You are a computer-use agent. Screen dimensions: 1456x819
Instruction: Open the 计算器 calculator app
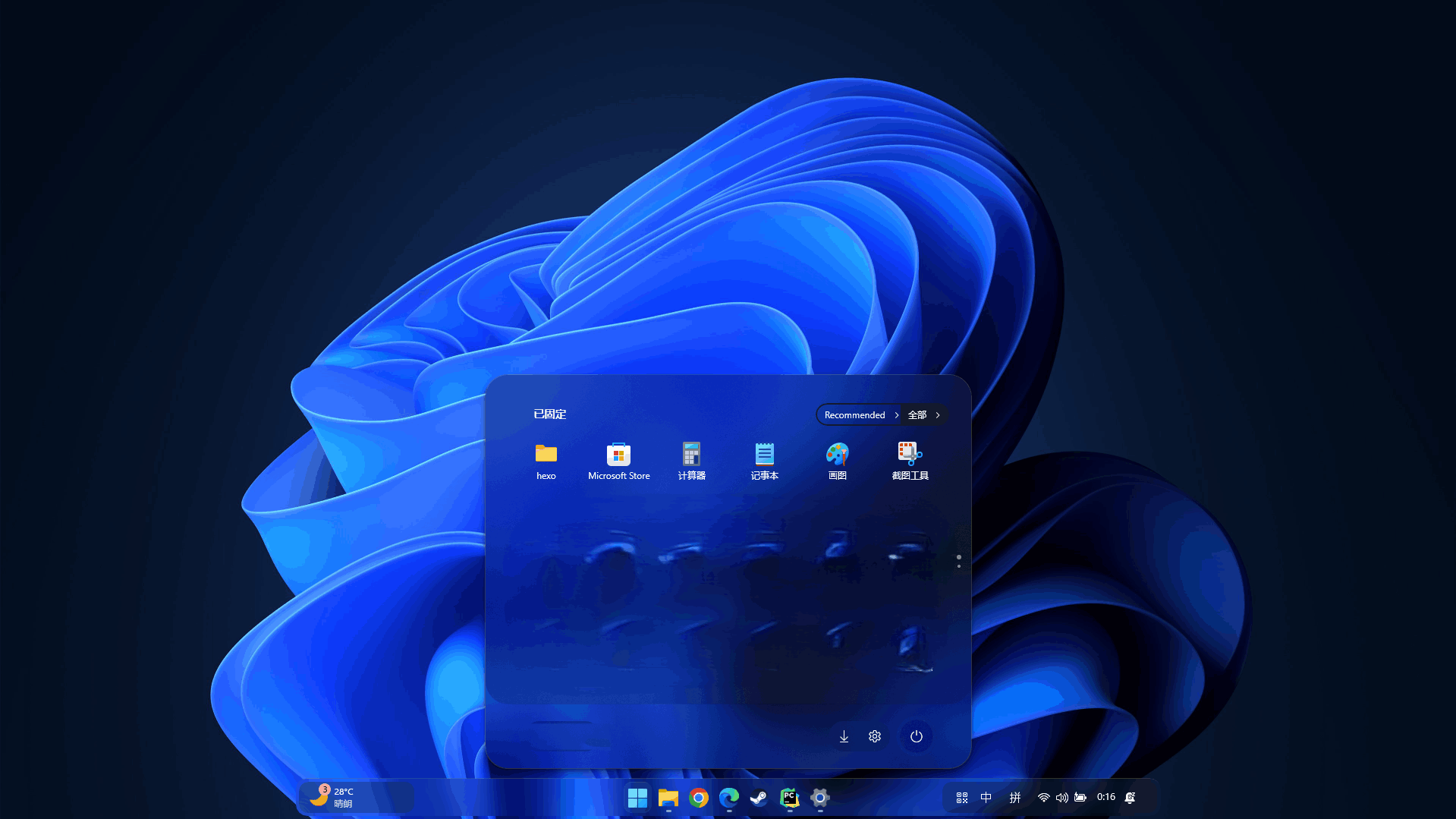click(x=691, y=461)
